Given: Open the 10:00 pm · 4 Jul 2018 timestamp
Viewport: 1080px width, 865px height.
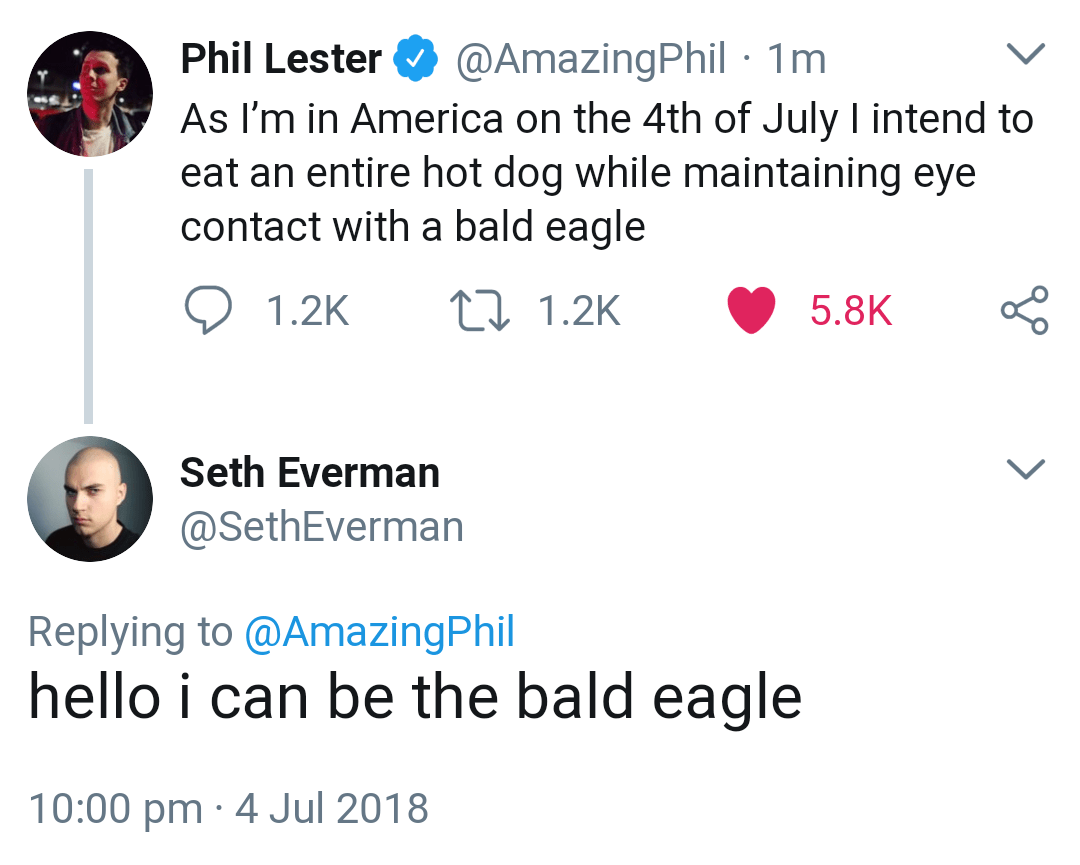Looking at the screenshot, I should click(x=228, y=808).
